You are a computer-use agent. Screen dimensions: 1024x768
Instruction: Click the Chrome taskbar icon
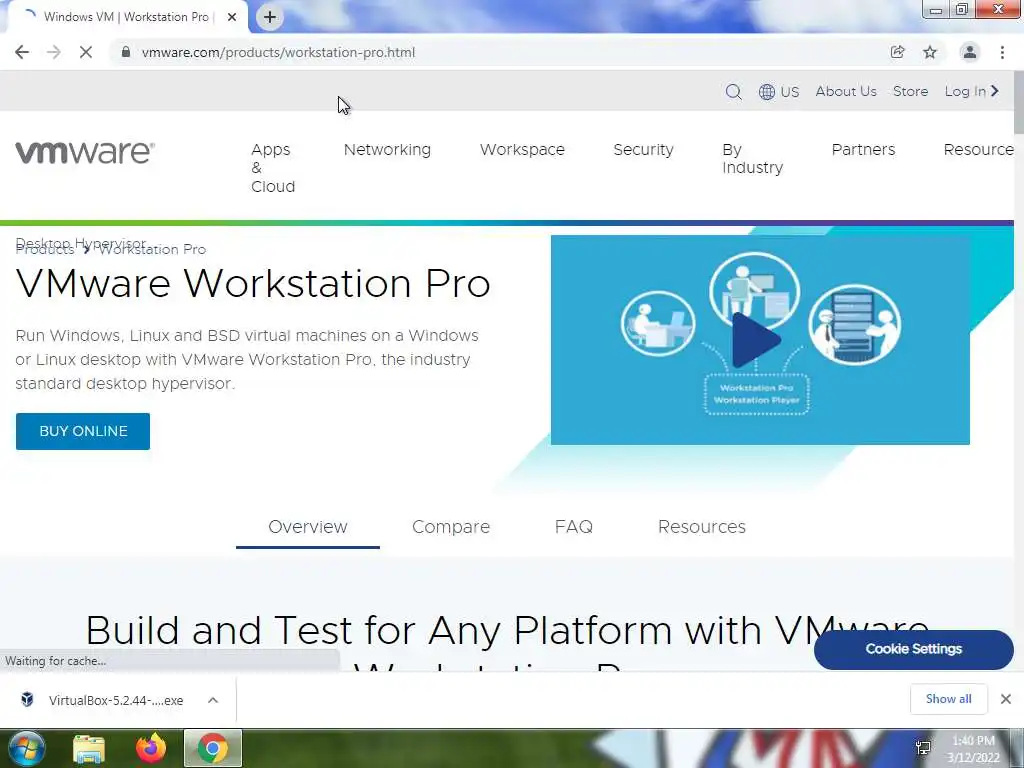coord(213,748)
